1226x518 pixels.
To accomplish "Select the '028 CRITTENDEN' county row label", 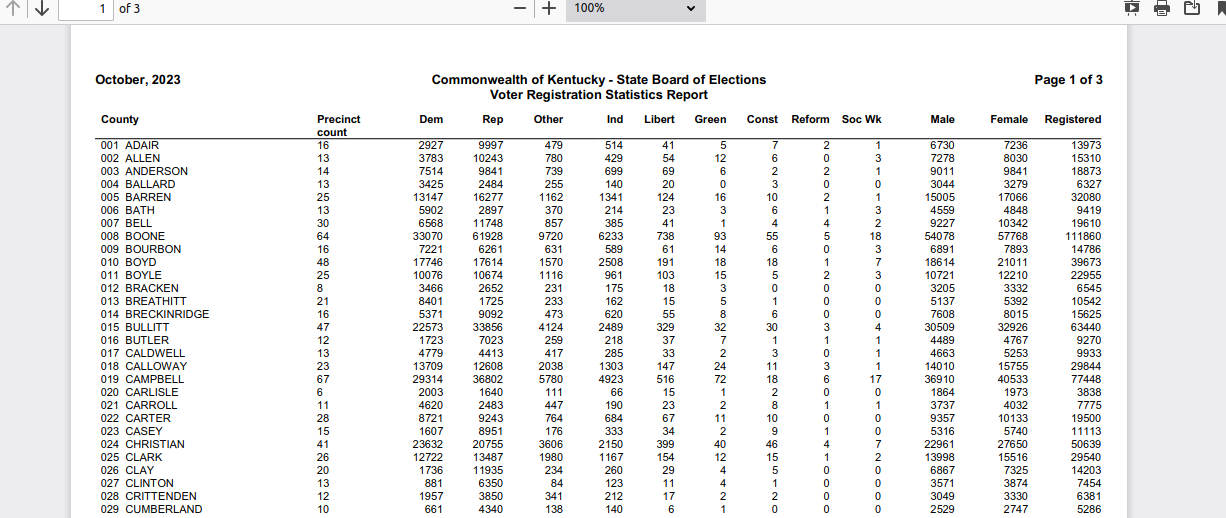I will click(x=149, y=496).
